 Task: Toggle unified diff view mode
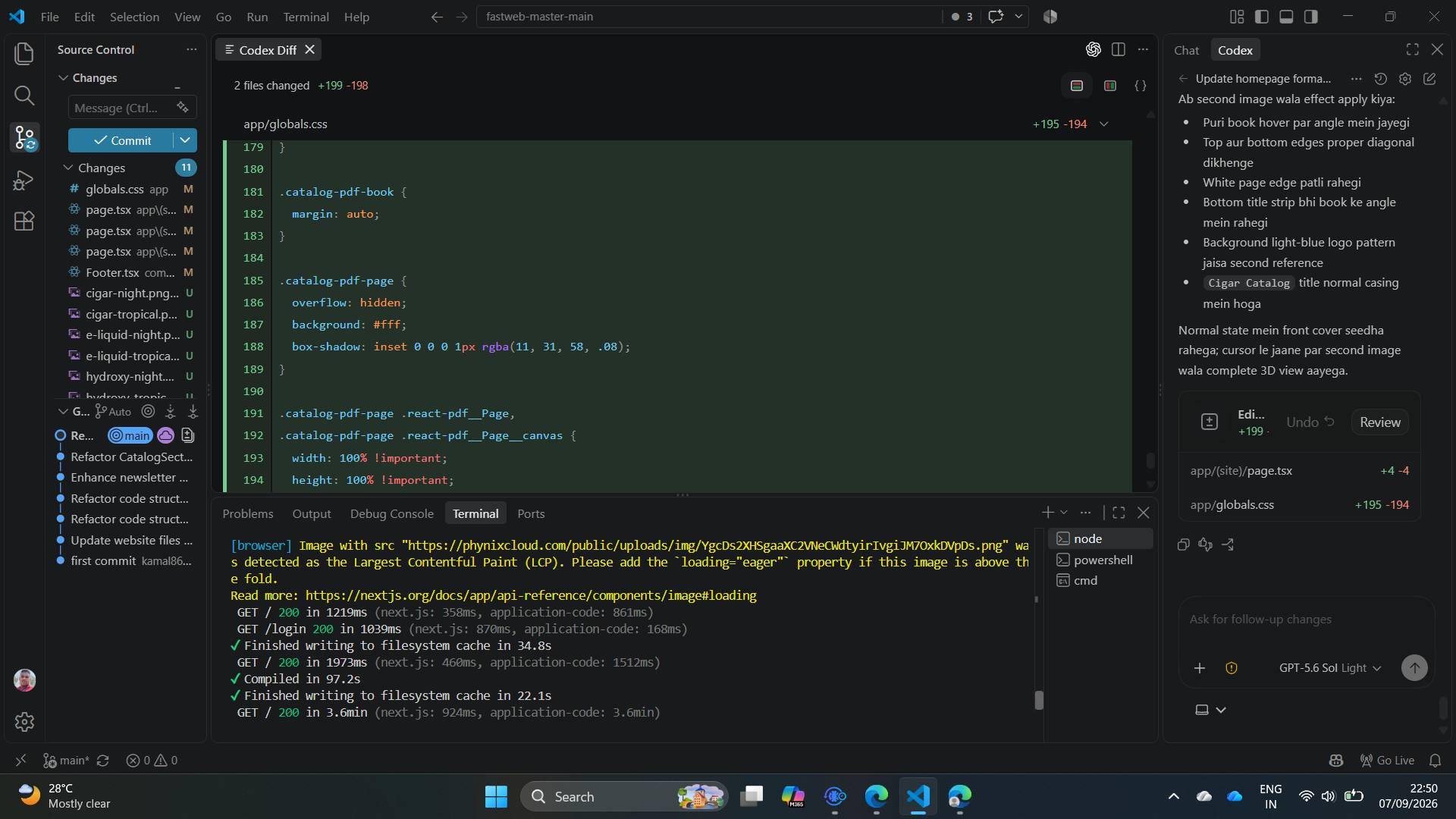tap(1077, 86)
